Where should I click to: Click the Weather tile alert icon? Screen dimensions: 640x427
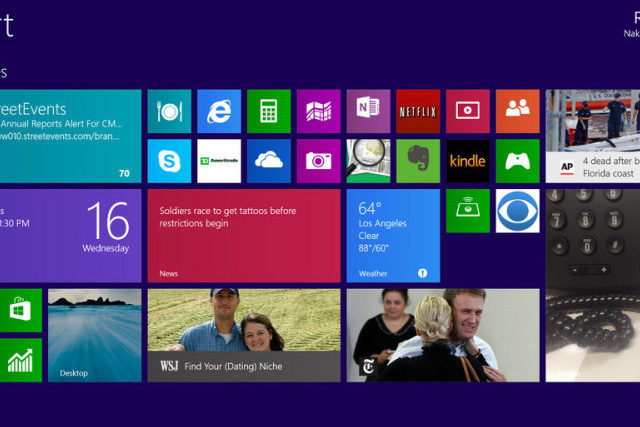[422, 273]
